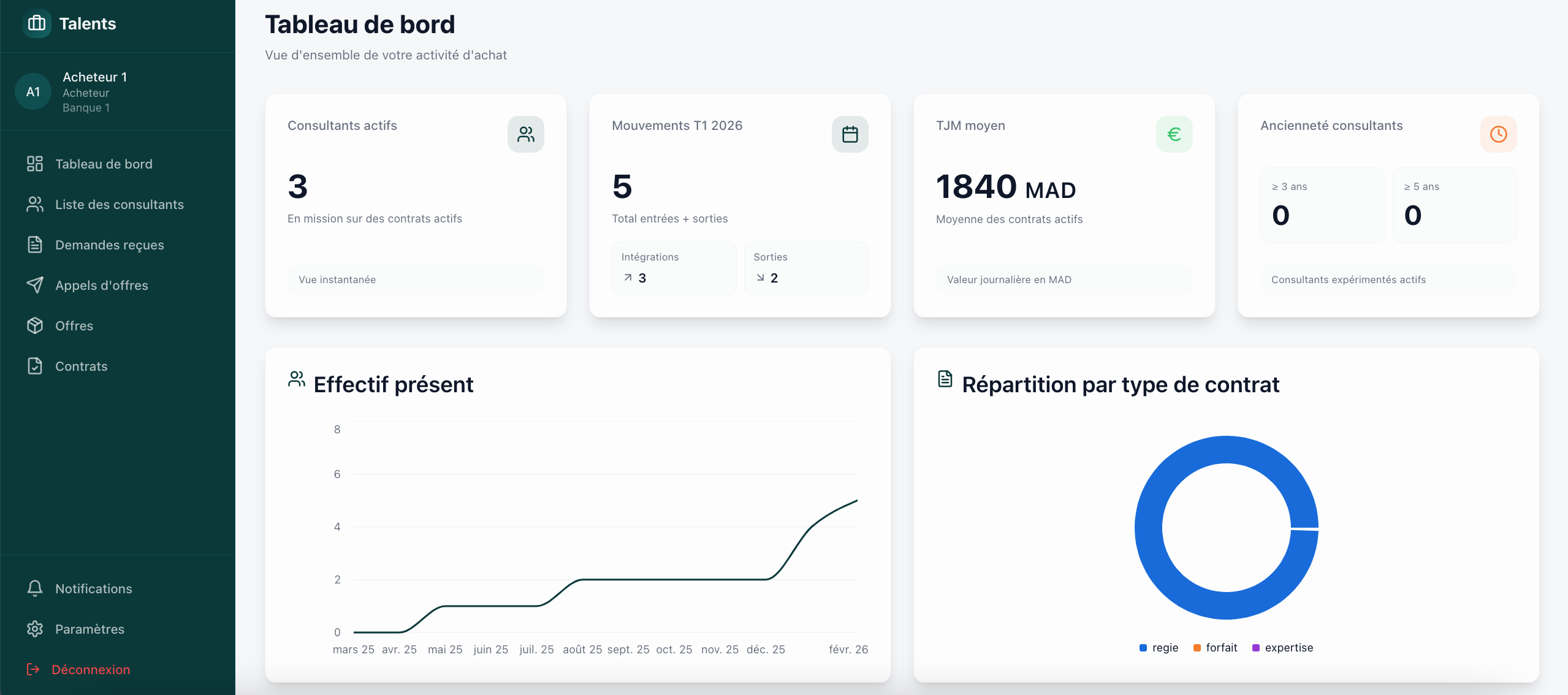Click the paper plane icon for Appels d'offres

(x=35, y=285)
